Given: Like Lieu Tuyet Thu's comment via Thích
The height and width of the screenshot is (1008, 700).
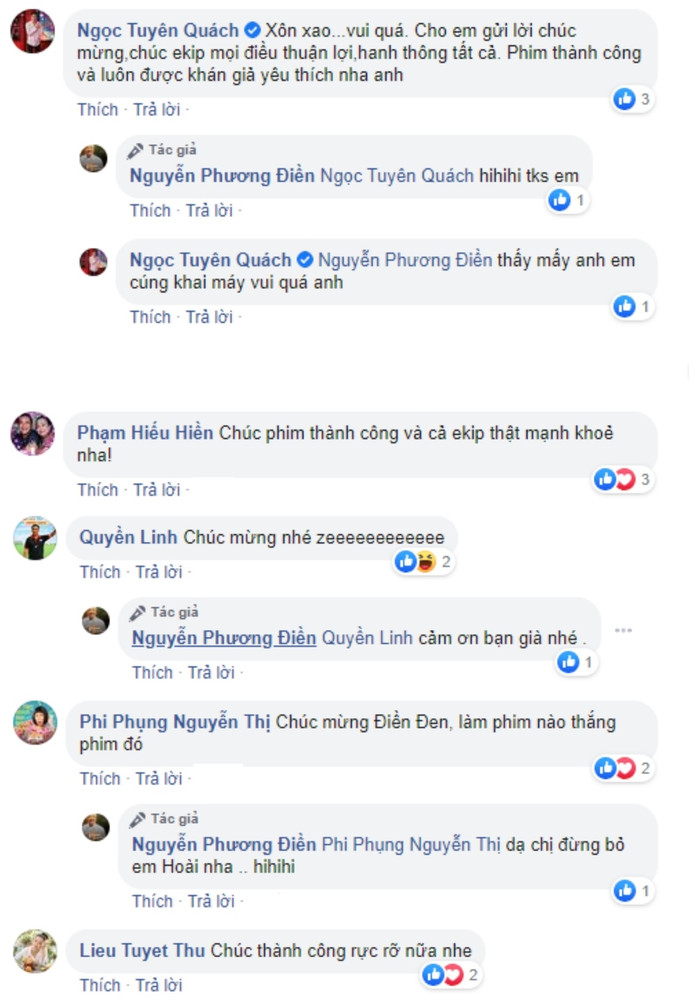Looking at the screenshot, I should coord(100,985).
